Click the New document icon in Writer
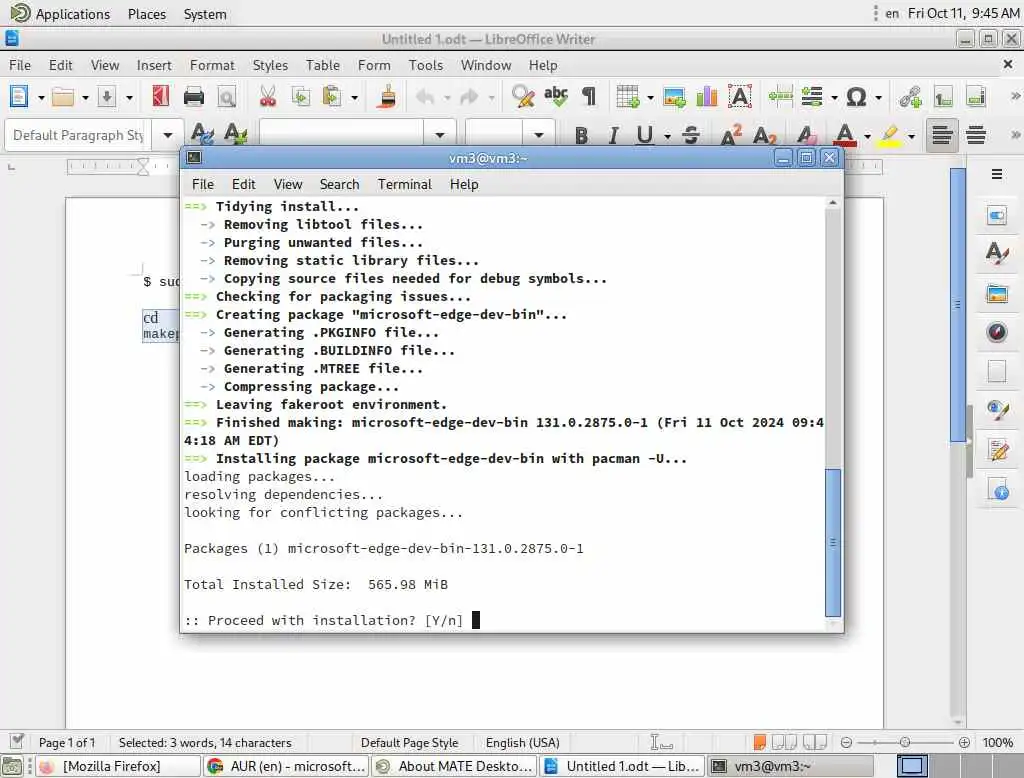The image size is (1024, 778). click(18, 97)
